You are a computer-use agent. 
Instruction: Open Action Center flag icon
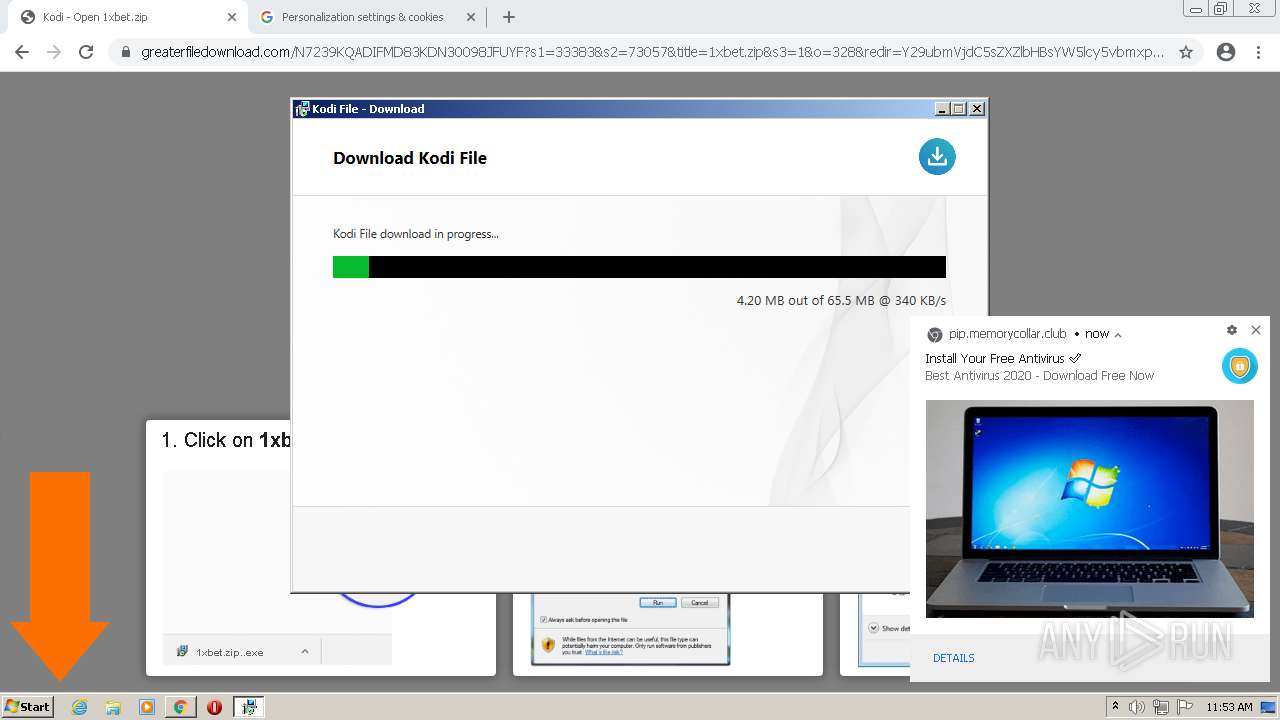(x=1184, y=707)
